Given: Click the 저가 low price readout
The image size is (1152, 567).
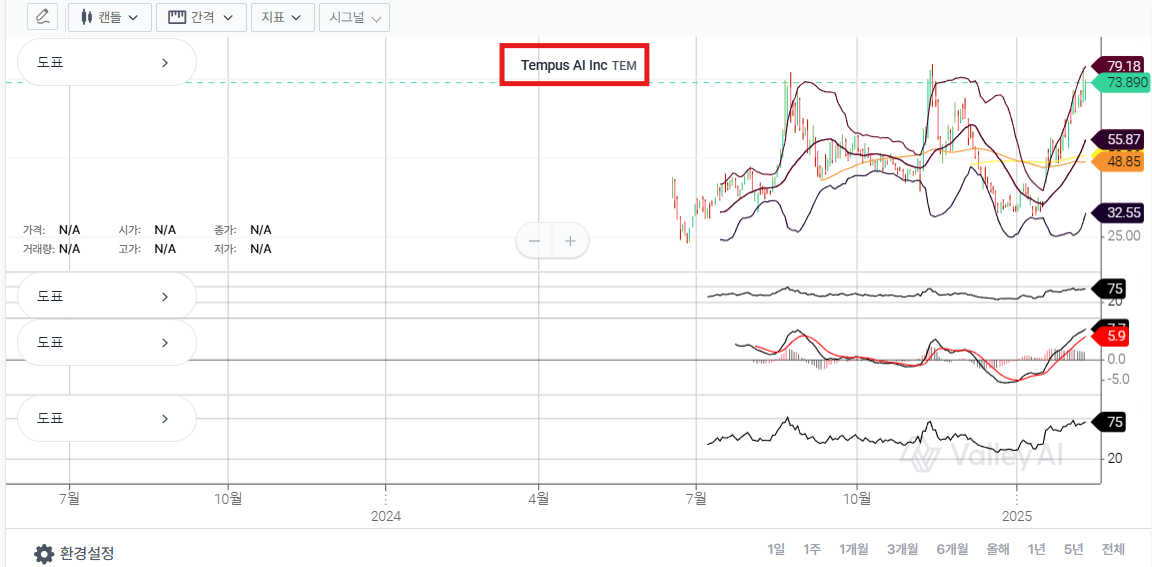Looking at the screenshot, I should [x=243, y=249].
